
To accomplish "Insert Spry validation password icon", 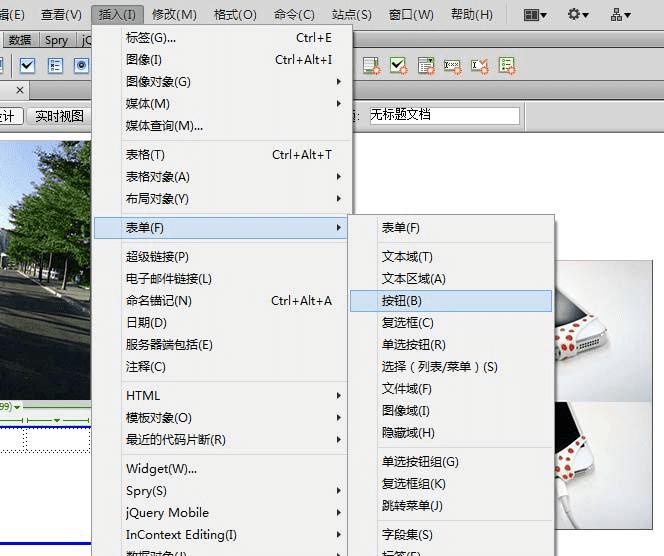I will (x=453, y=66).
